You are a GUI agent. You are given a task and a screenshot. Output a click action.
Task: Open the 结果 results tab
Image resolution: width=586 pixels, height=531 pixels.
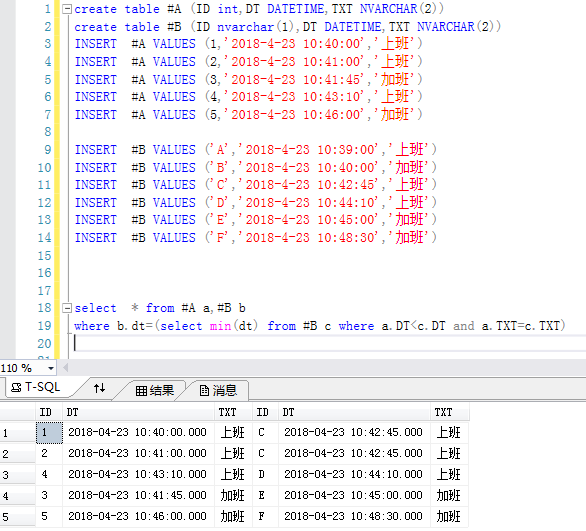tap(155, 390)
